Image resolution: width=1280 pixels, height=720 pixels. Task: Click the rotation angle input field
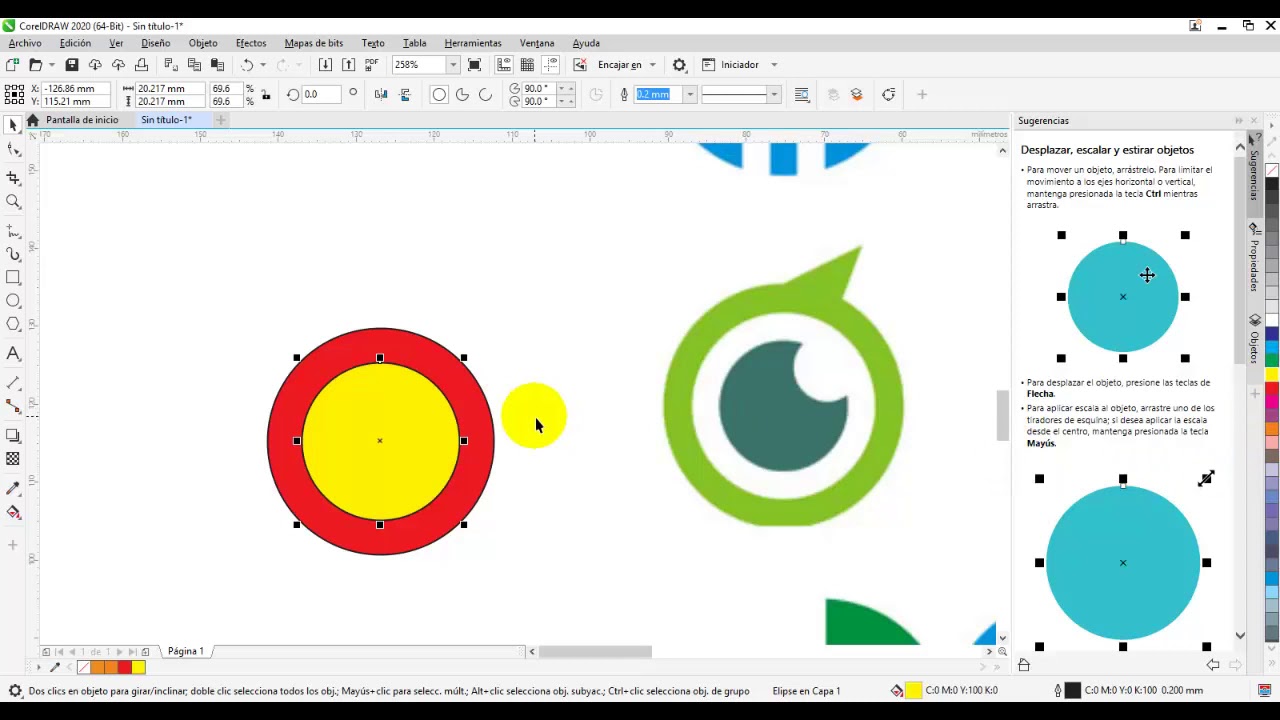pyautogui.click(x=322, y=95)
